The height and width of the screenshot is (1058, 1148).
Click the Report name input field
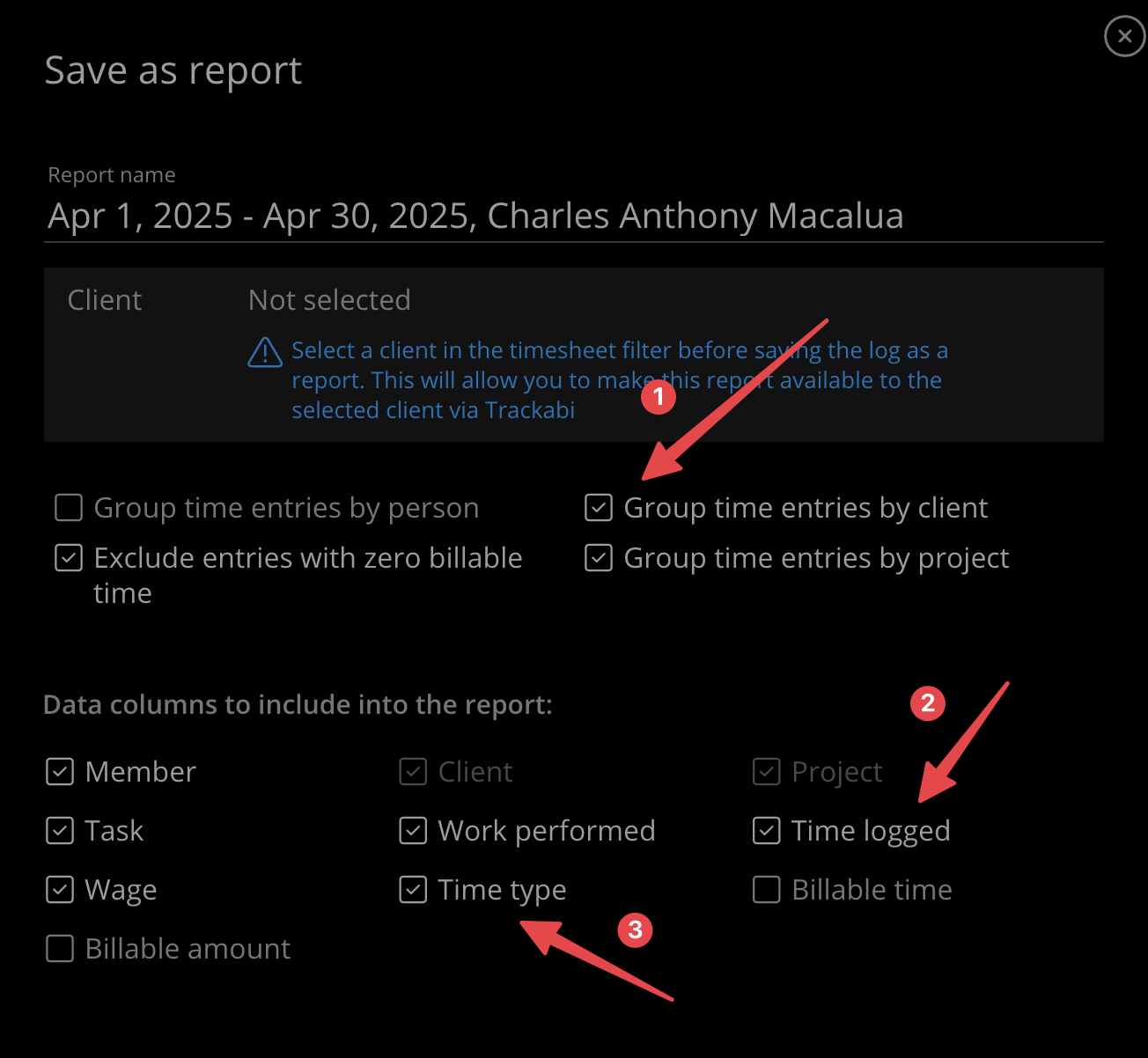pyautogui.click(x=572, y=217)
